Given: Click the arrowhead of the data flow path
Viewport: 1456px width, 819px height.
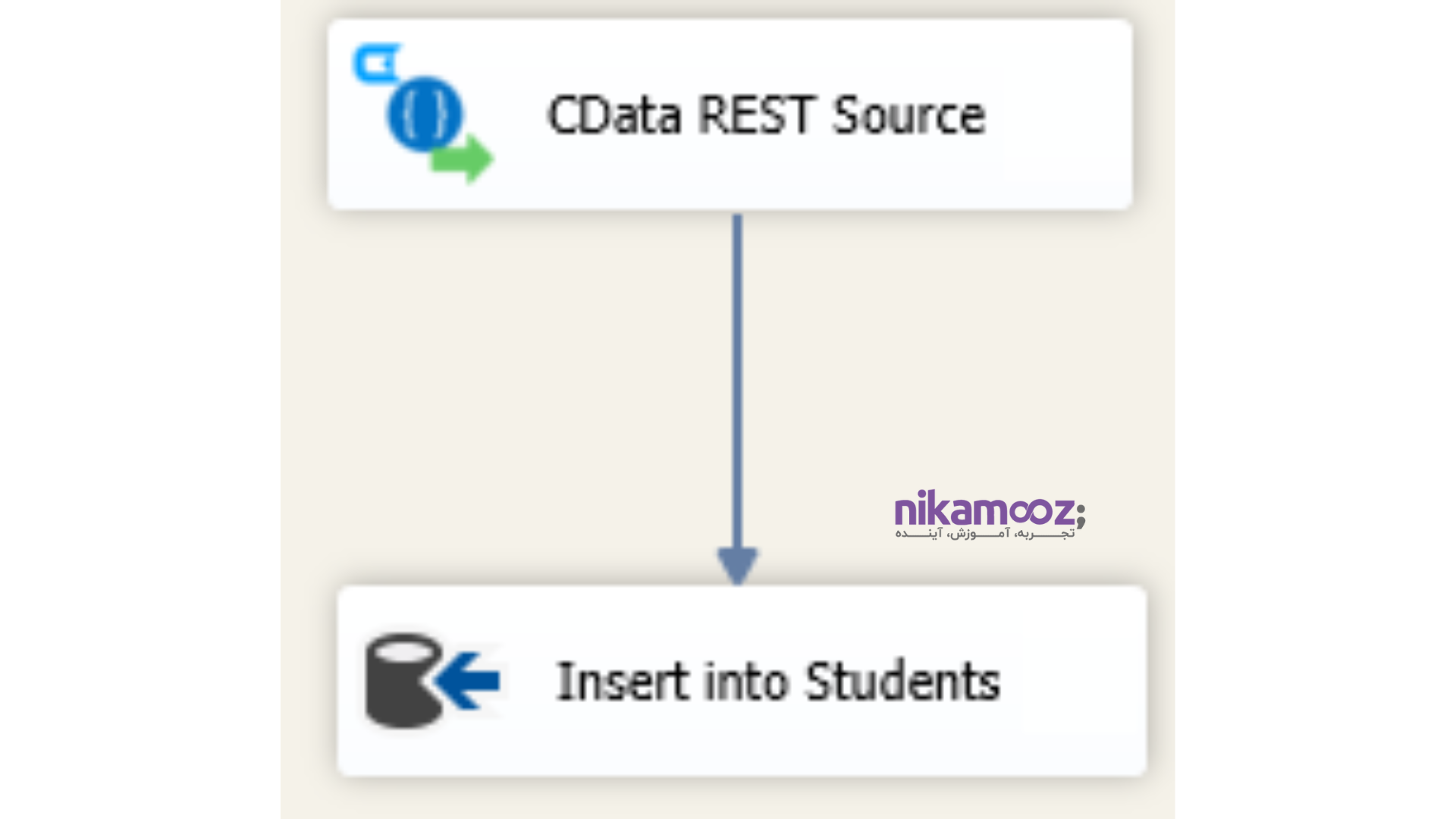Looking at the screenshot, I should [x=737, y=565].
